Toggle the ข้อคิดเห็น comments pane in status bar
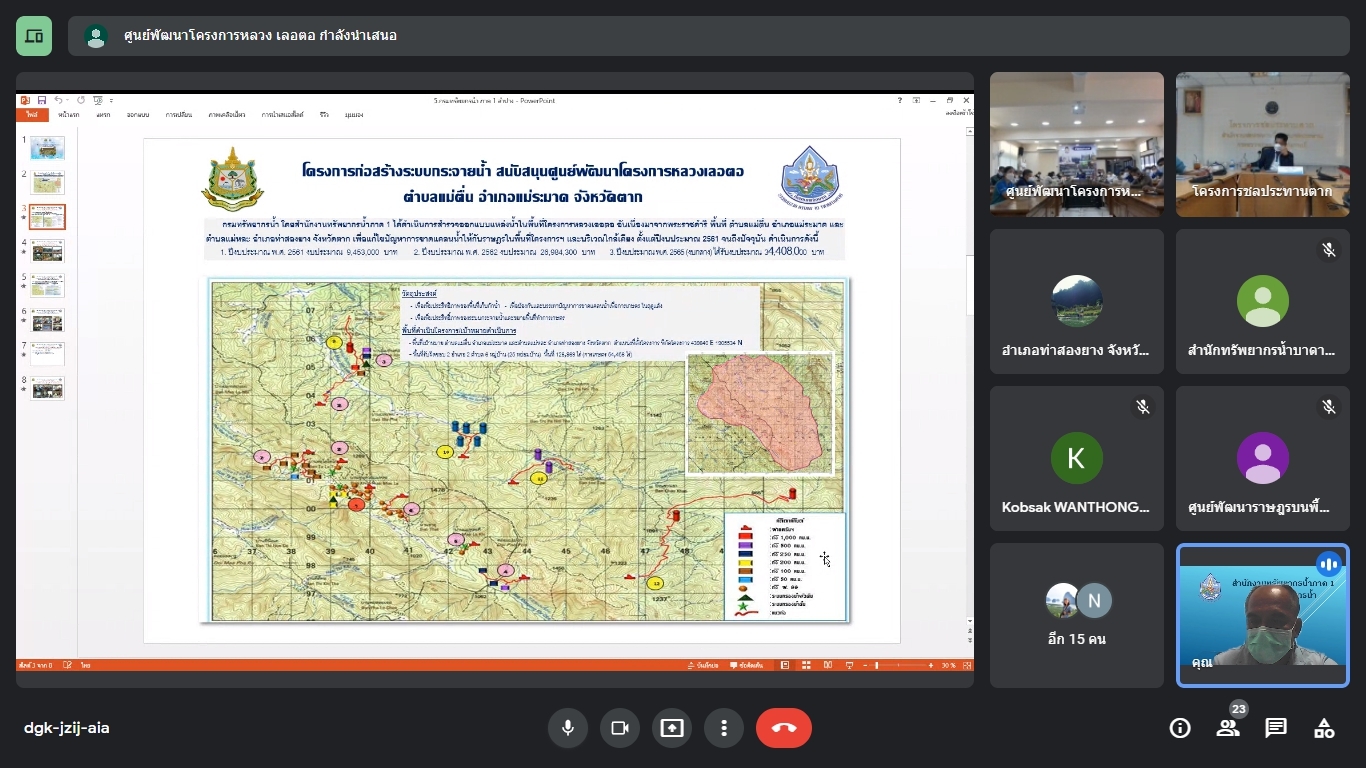The height and width of the screenshot is (768, 1366). pos(746,665)
